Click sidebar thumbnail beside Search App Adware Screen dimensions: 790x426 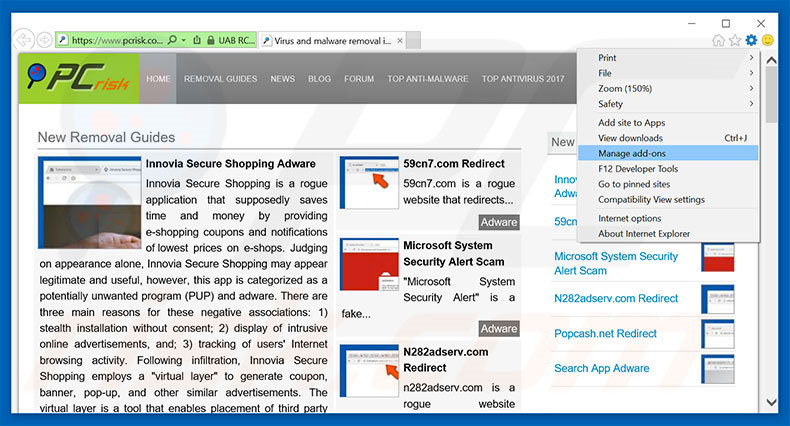[718, 369]
